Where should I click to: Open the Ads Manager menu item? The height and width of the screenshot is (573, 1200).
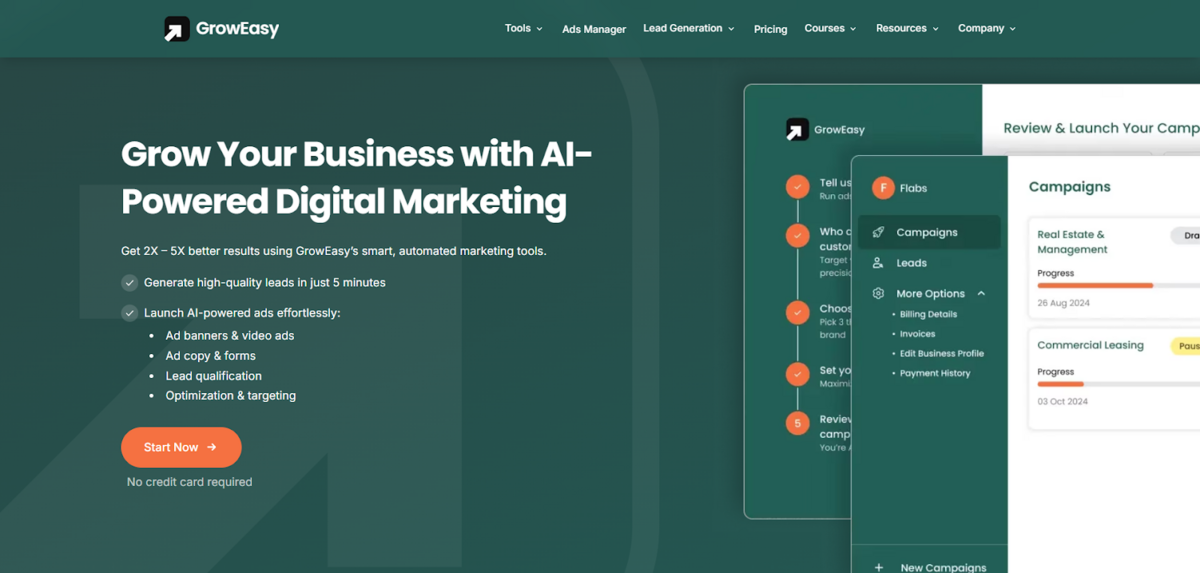tap(594, 29)
